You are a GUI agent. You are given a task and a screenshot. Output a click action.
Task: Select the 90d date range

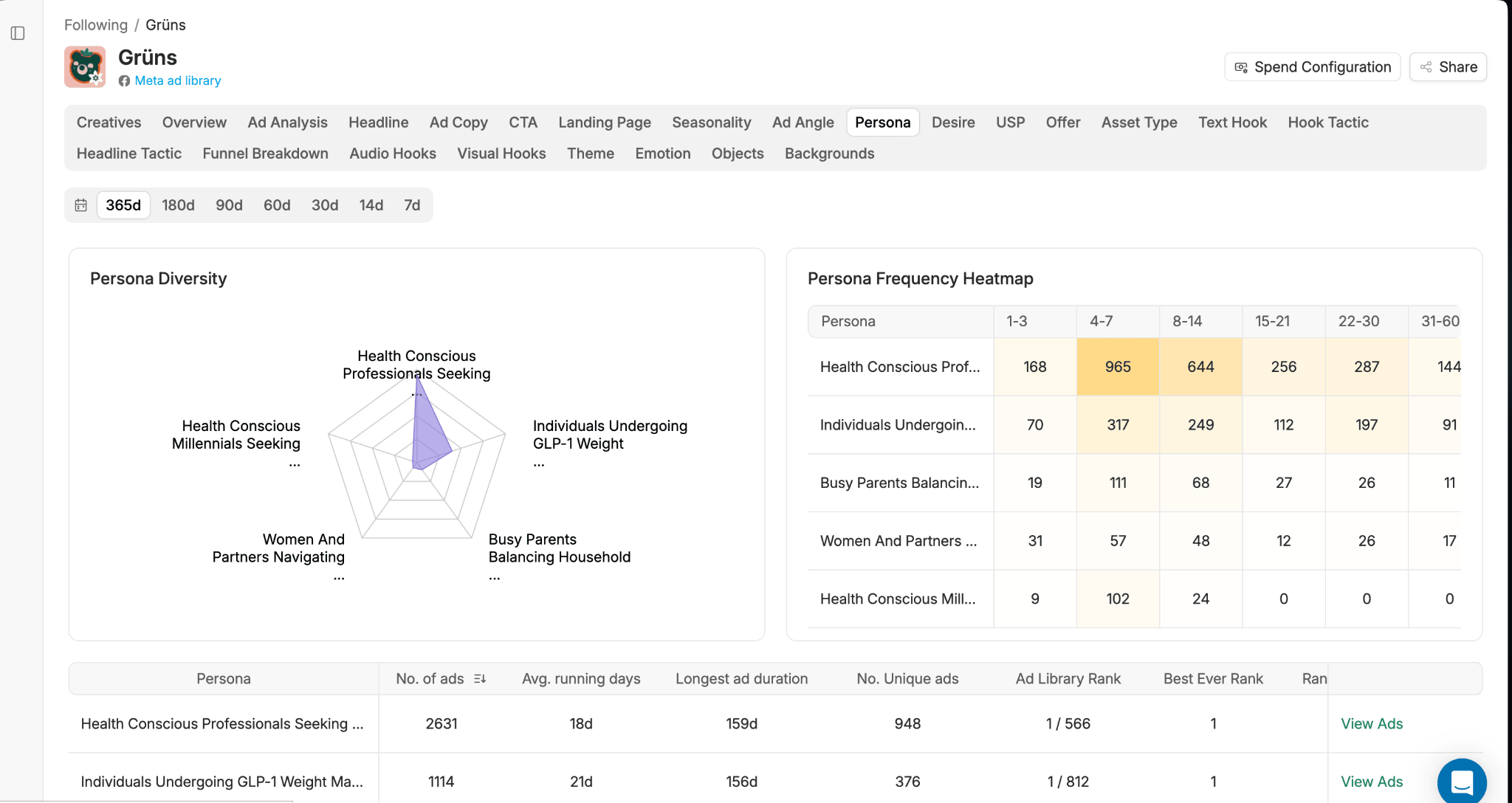click(x=229, y=205)
